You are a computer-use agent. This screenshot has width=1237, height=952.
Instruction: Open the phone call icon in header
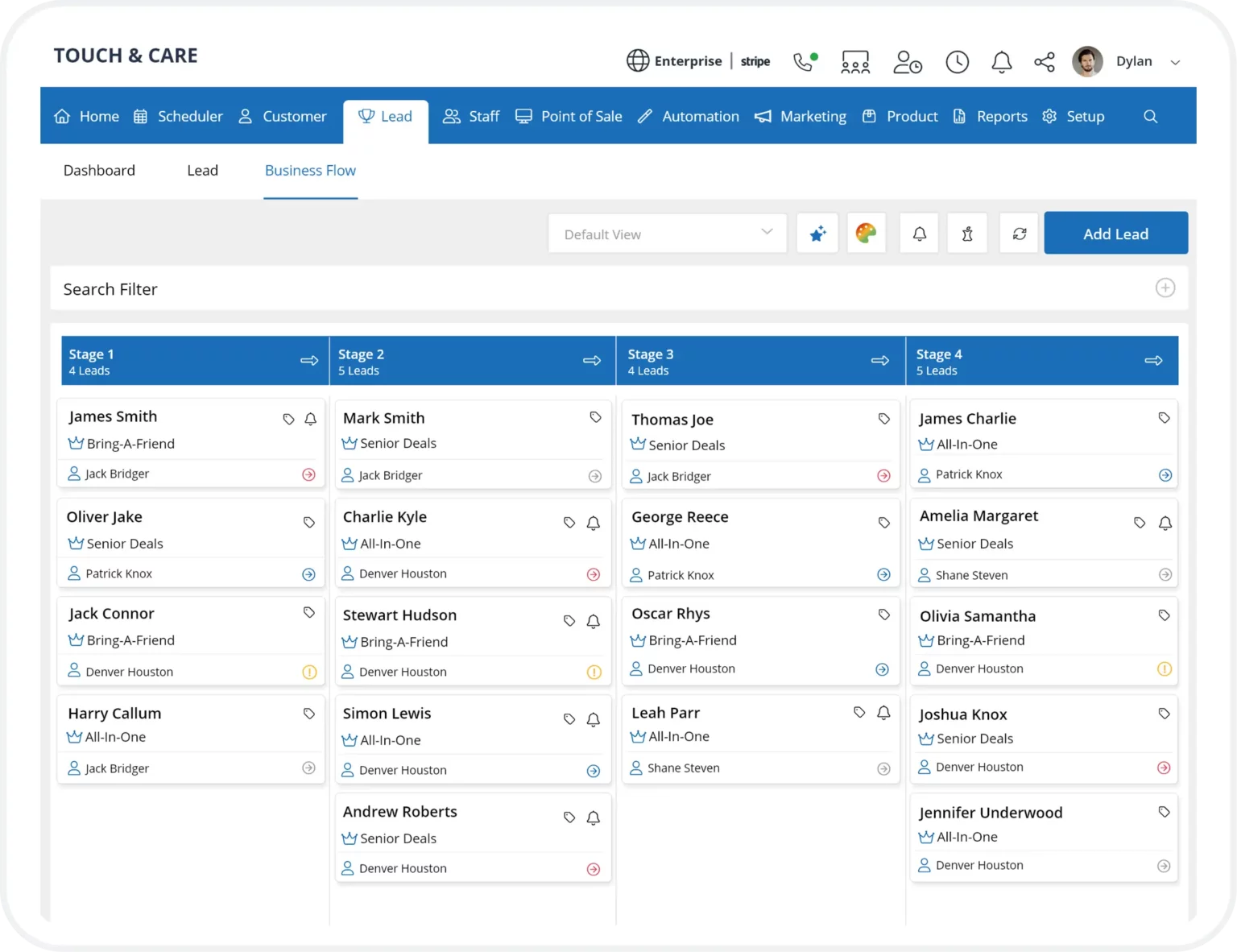(x=805, y=61)
